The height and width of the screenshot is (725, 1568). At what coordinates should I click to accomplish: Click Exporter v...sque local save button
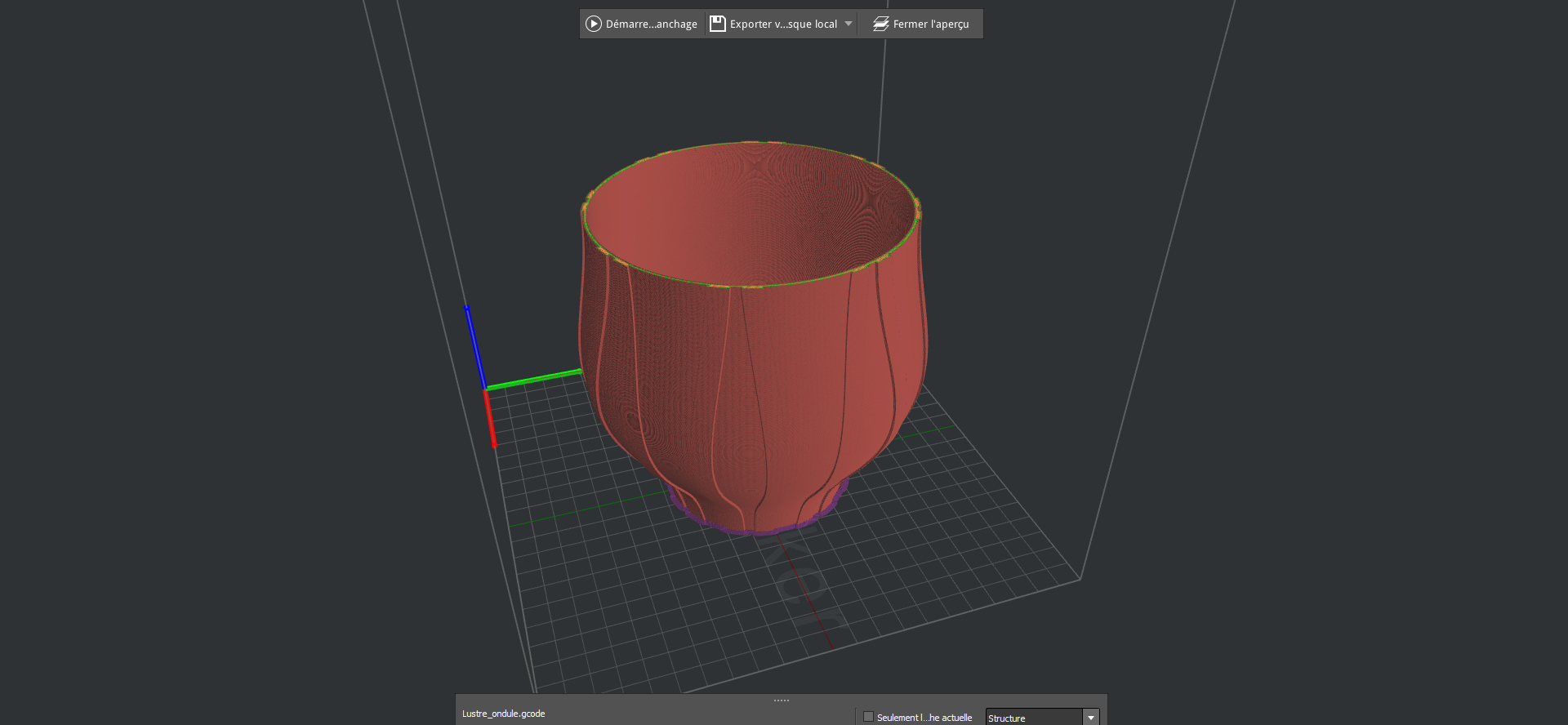pos(773,24)
